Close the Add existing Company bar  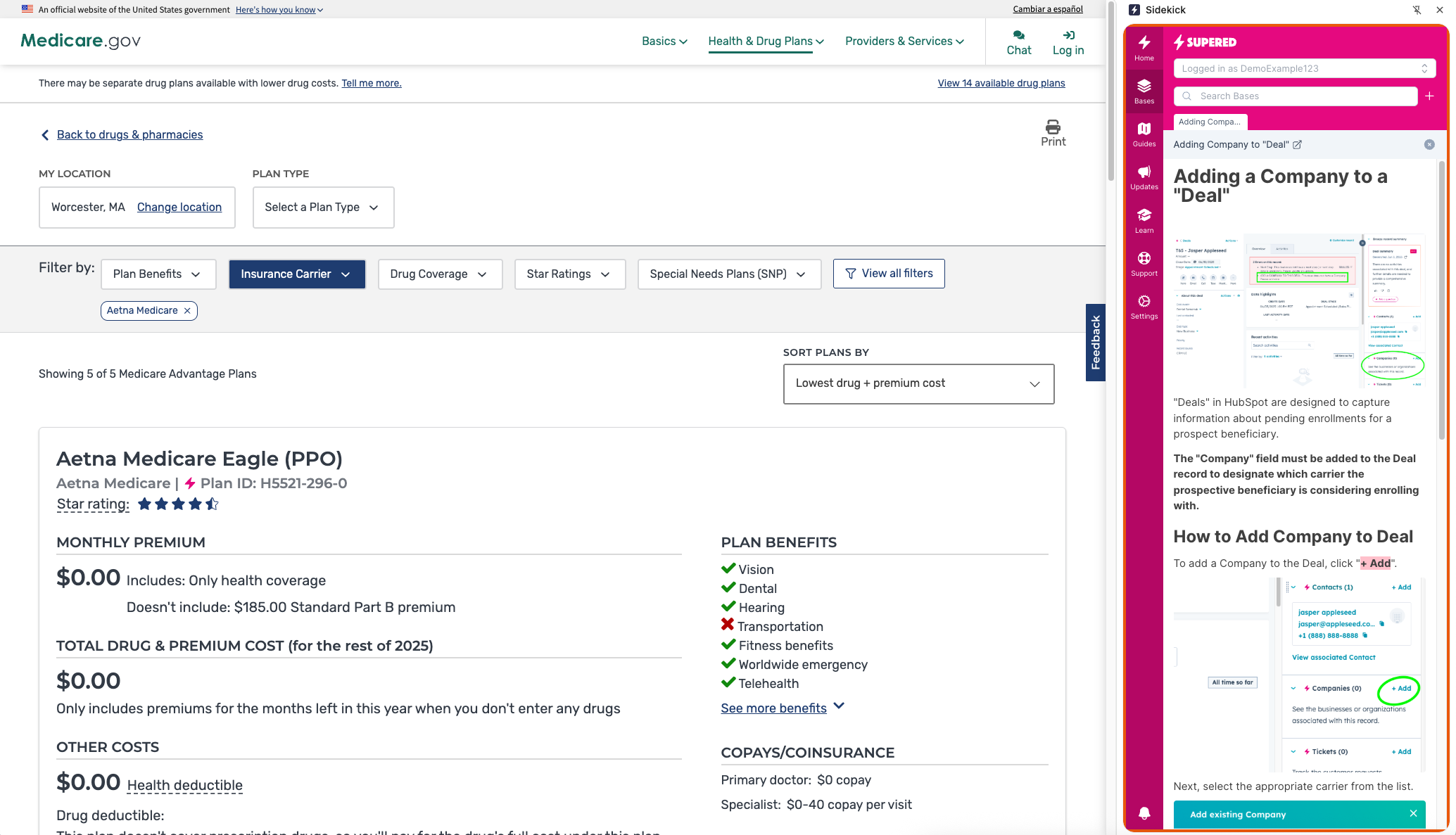pyautogui.click(x=1413, y=813)
